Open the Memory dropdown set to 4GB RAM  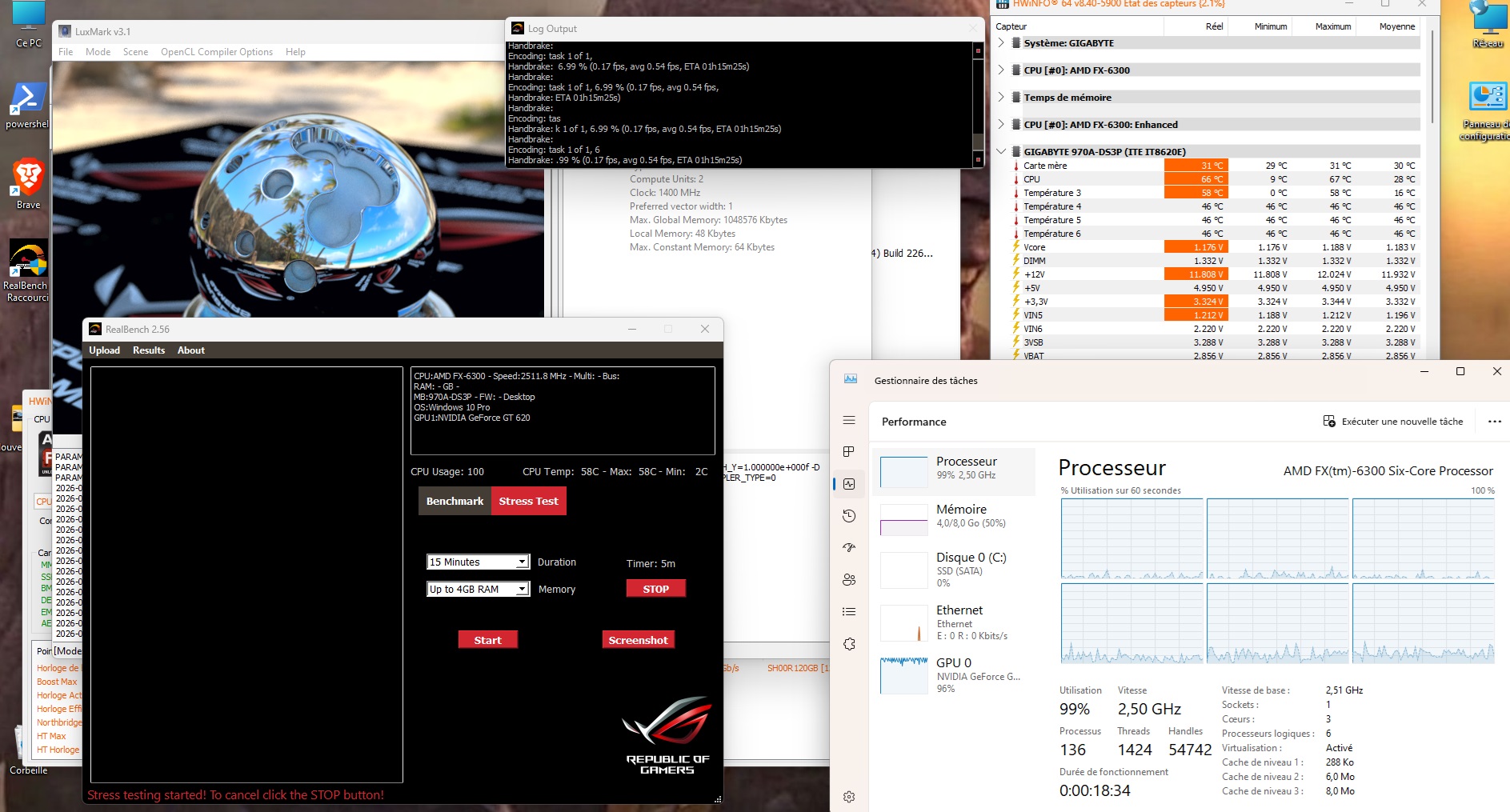[477, 589]
